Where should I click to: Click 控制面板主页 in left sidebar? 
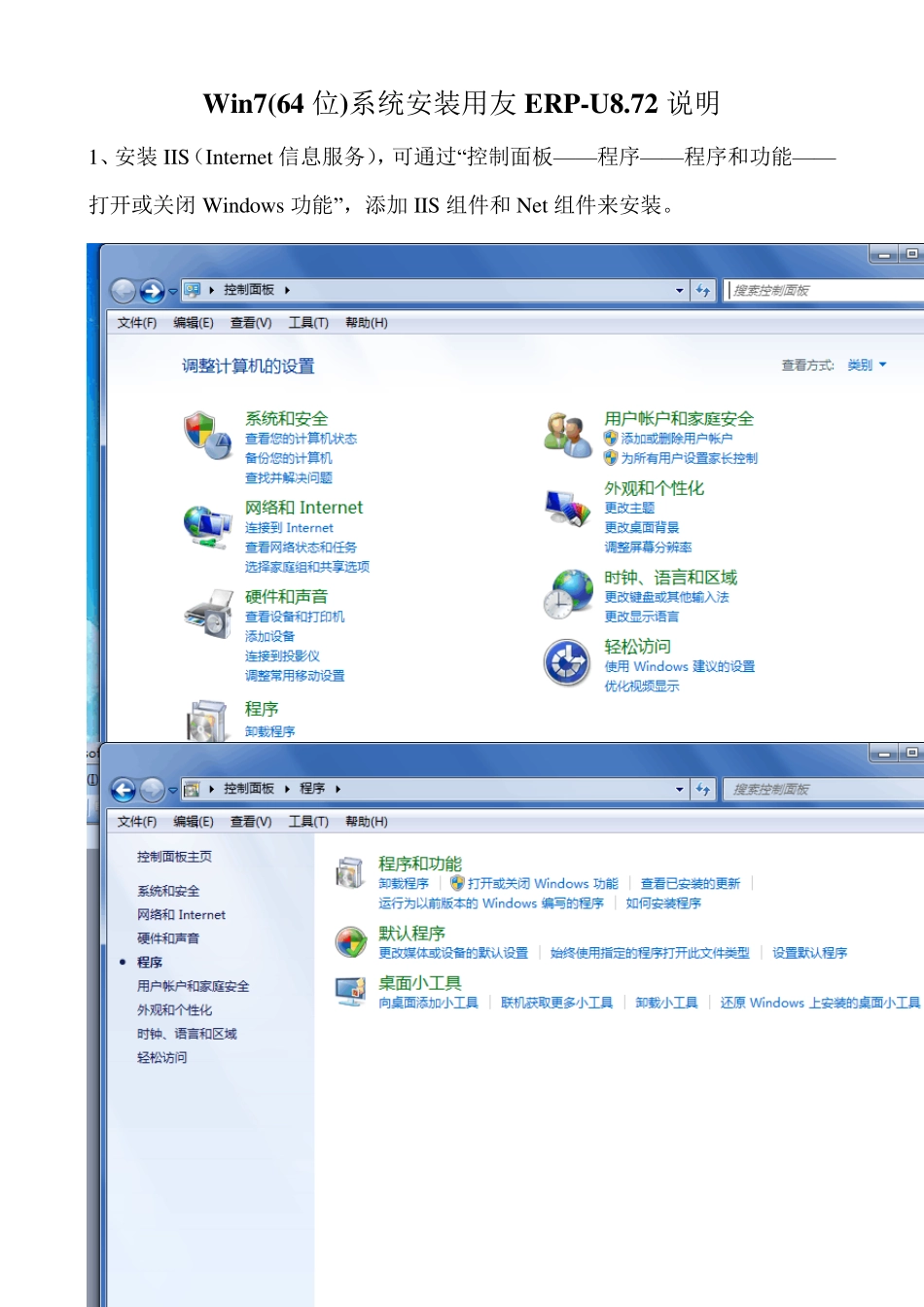[x=174, y=857]
